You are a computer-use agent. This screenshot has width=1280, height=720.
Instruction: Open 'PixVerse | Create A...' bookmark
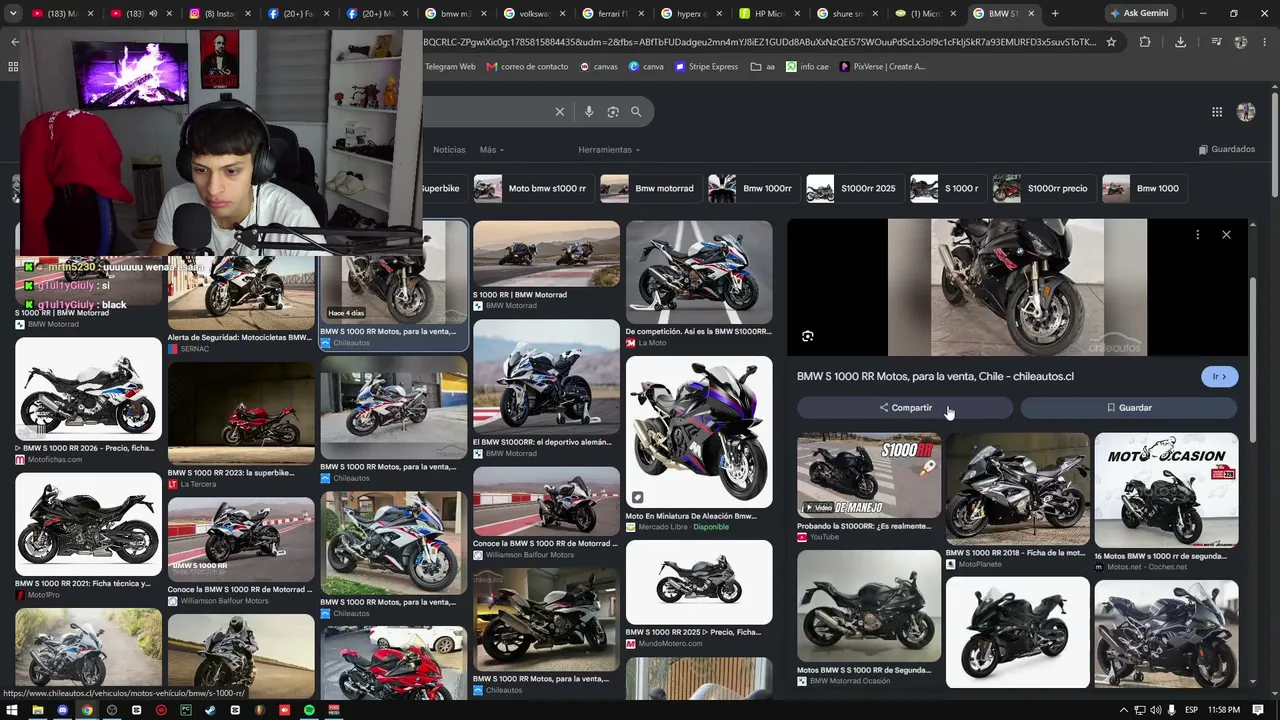tap(883, 67)
